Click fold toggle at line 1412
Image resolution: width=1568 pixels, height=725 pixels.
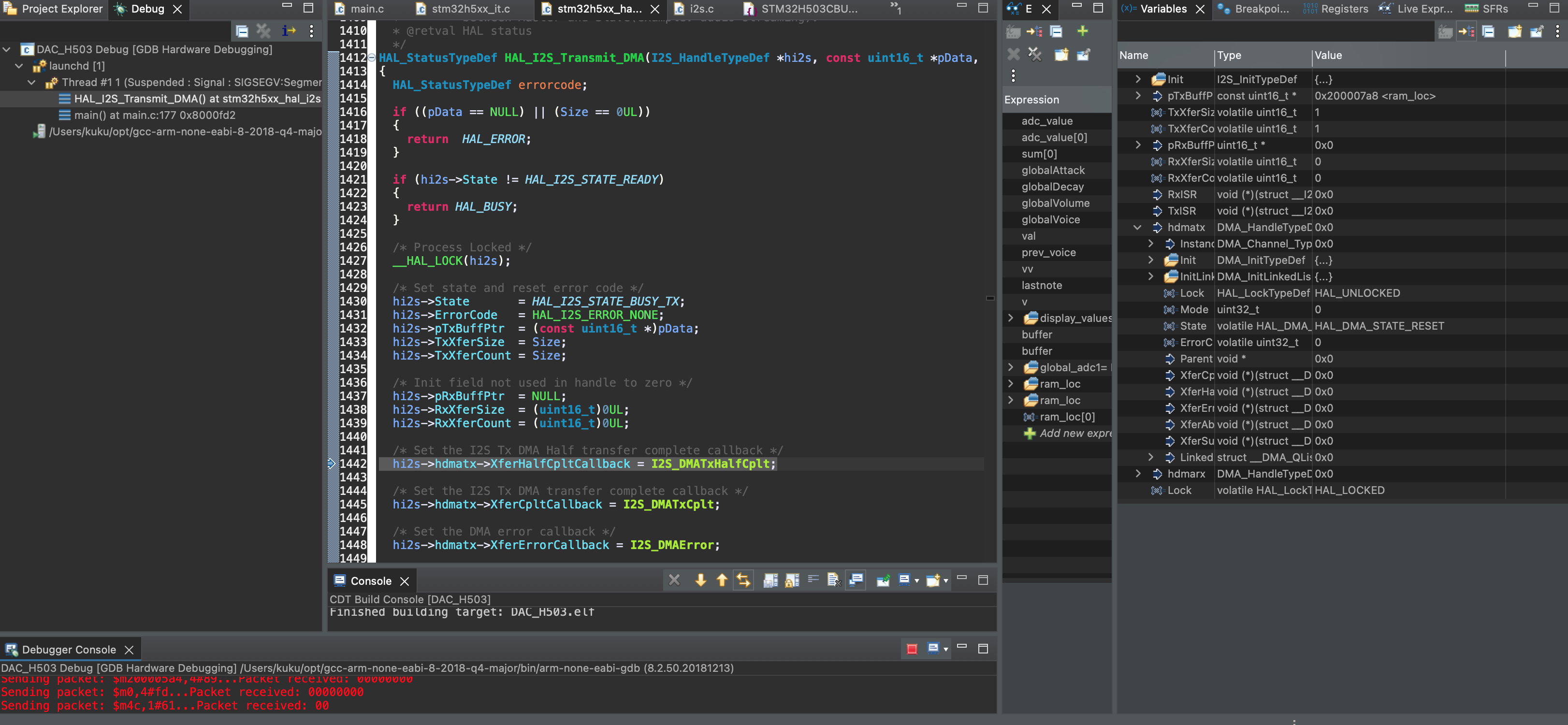[x=371, y=58]
